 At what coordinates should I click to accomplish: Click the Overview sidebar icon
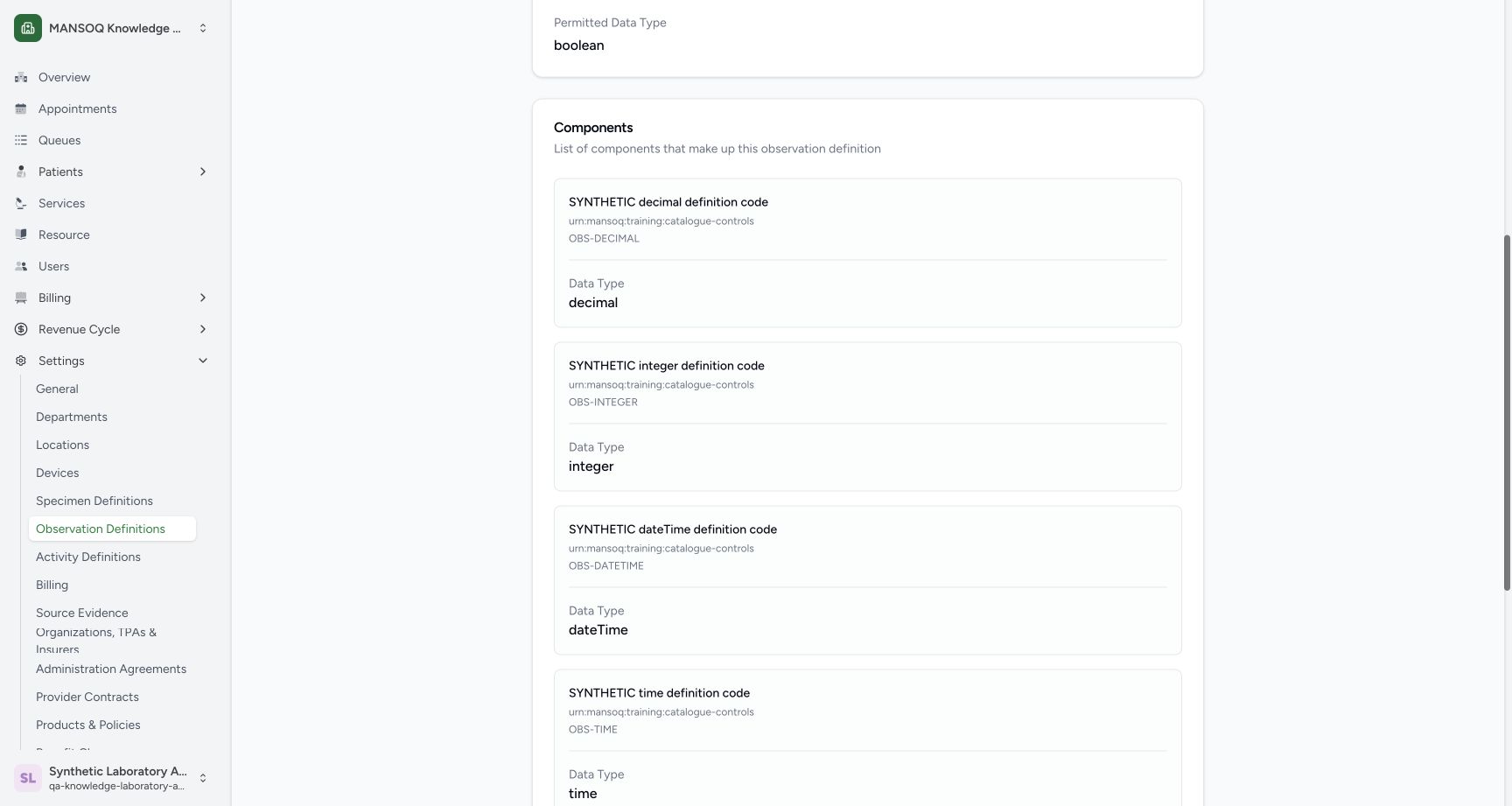click(21, 77)
